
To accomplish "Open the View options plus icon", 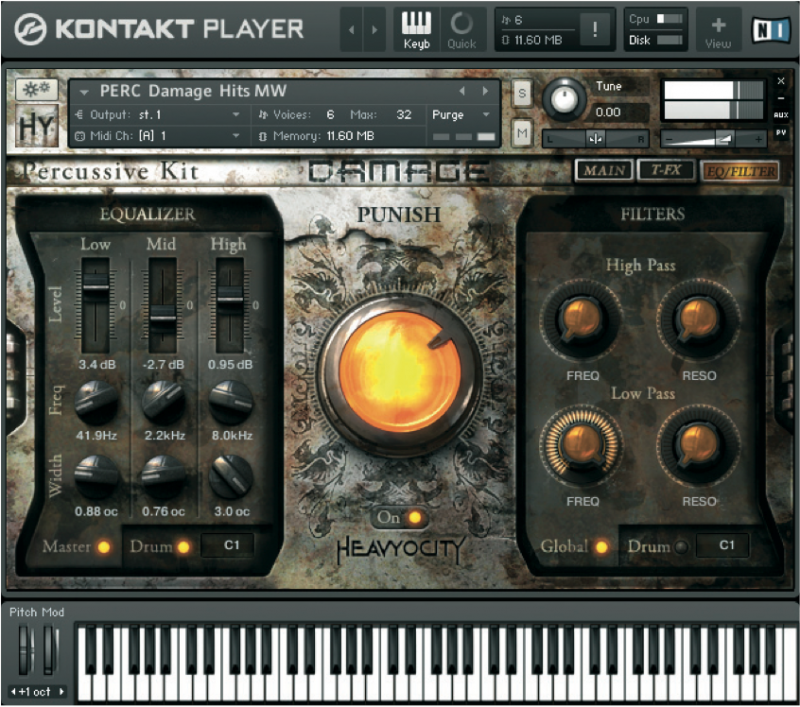I will (718, 30).
